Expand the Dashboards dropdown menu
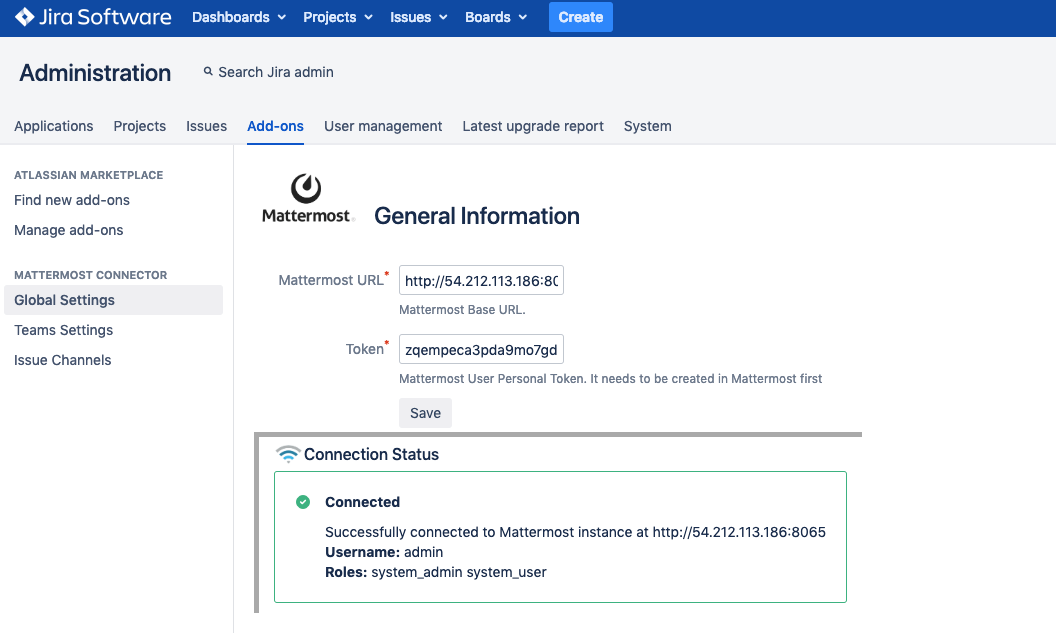Image resolution: width=1056 pixels, height=633 pixels. pos(239,18)
